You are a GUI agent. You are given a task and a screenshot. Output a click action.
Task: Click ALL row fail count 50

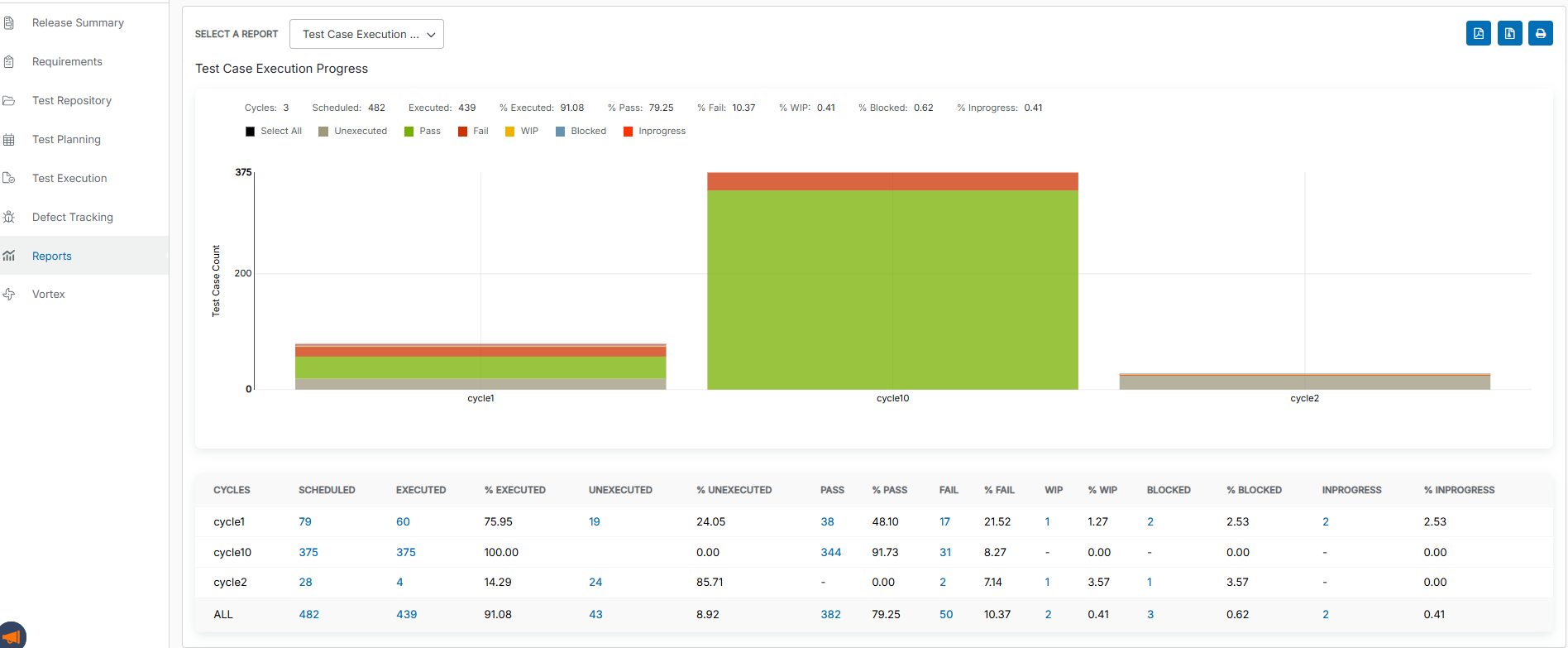coord(946,615)
